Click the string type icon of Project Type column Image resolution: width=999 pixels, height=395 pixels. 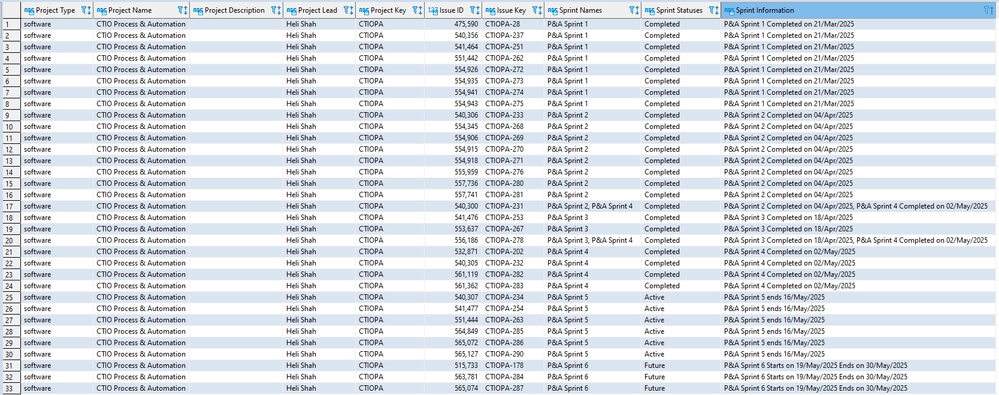point(29,10)
